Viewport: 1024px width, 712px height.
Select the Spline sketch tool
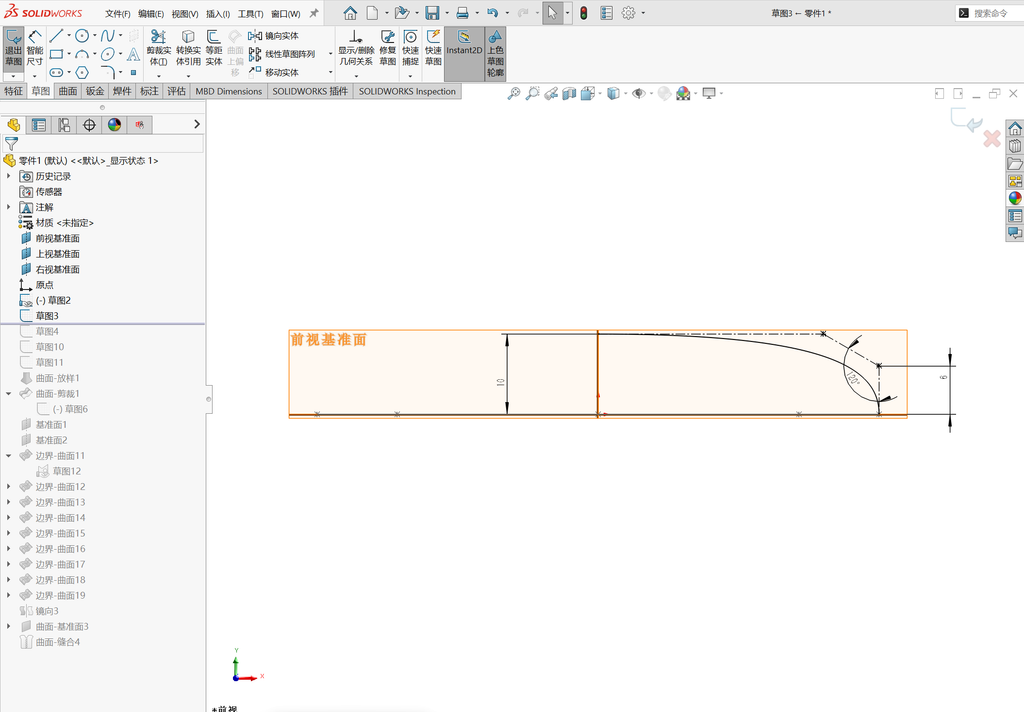coord(108,36)
